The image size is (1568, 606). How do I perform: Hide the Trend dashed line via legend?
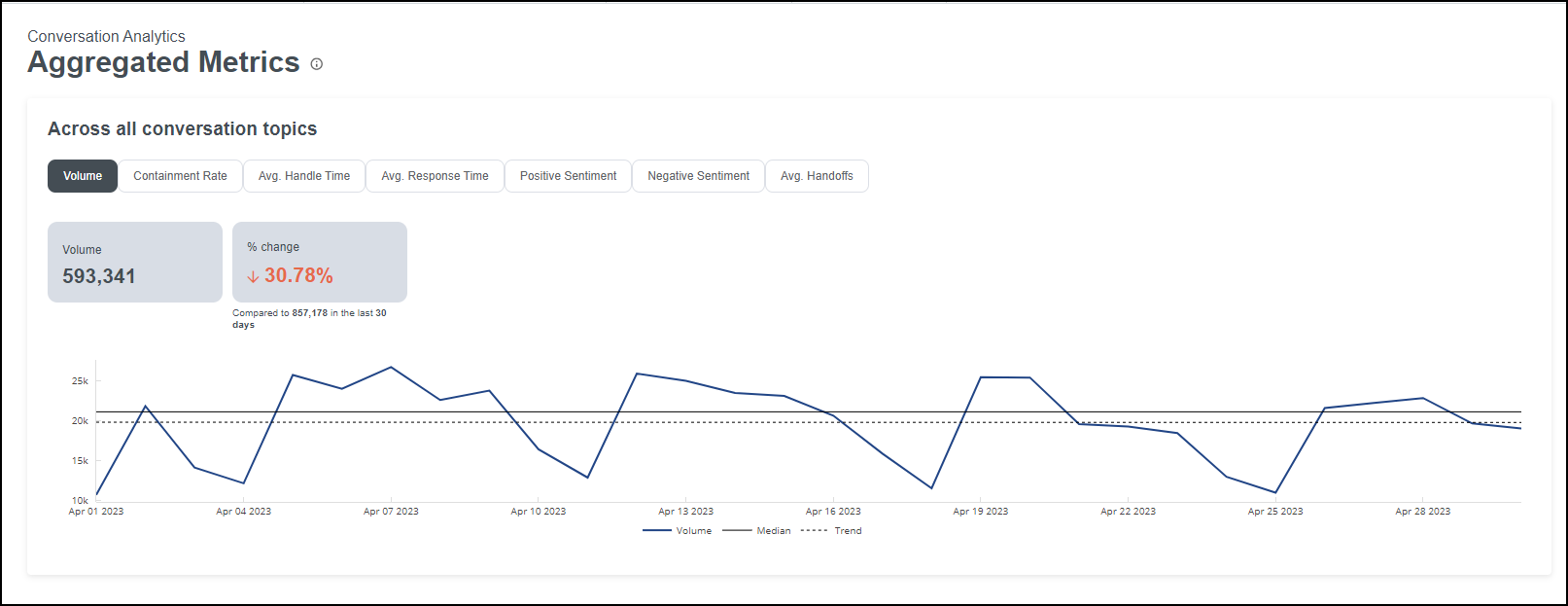coord(832,531)
